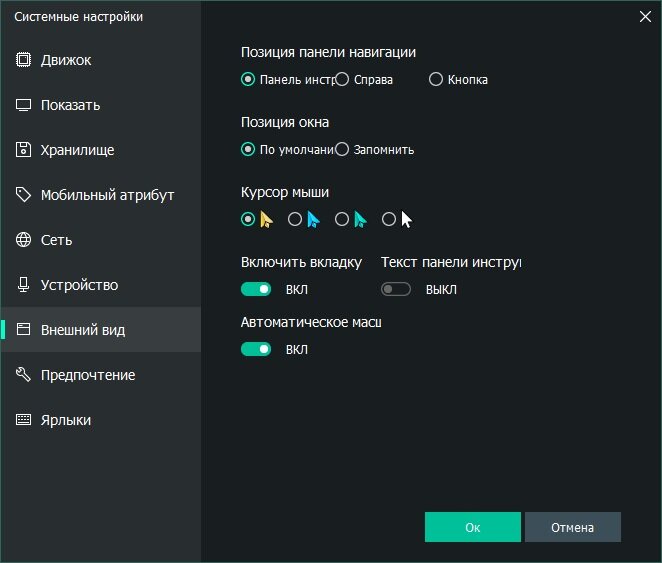Click the Внешний вид window icon
662x563 pixels.
(x=23, y=329)
